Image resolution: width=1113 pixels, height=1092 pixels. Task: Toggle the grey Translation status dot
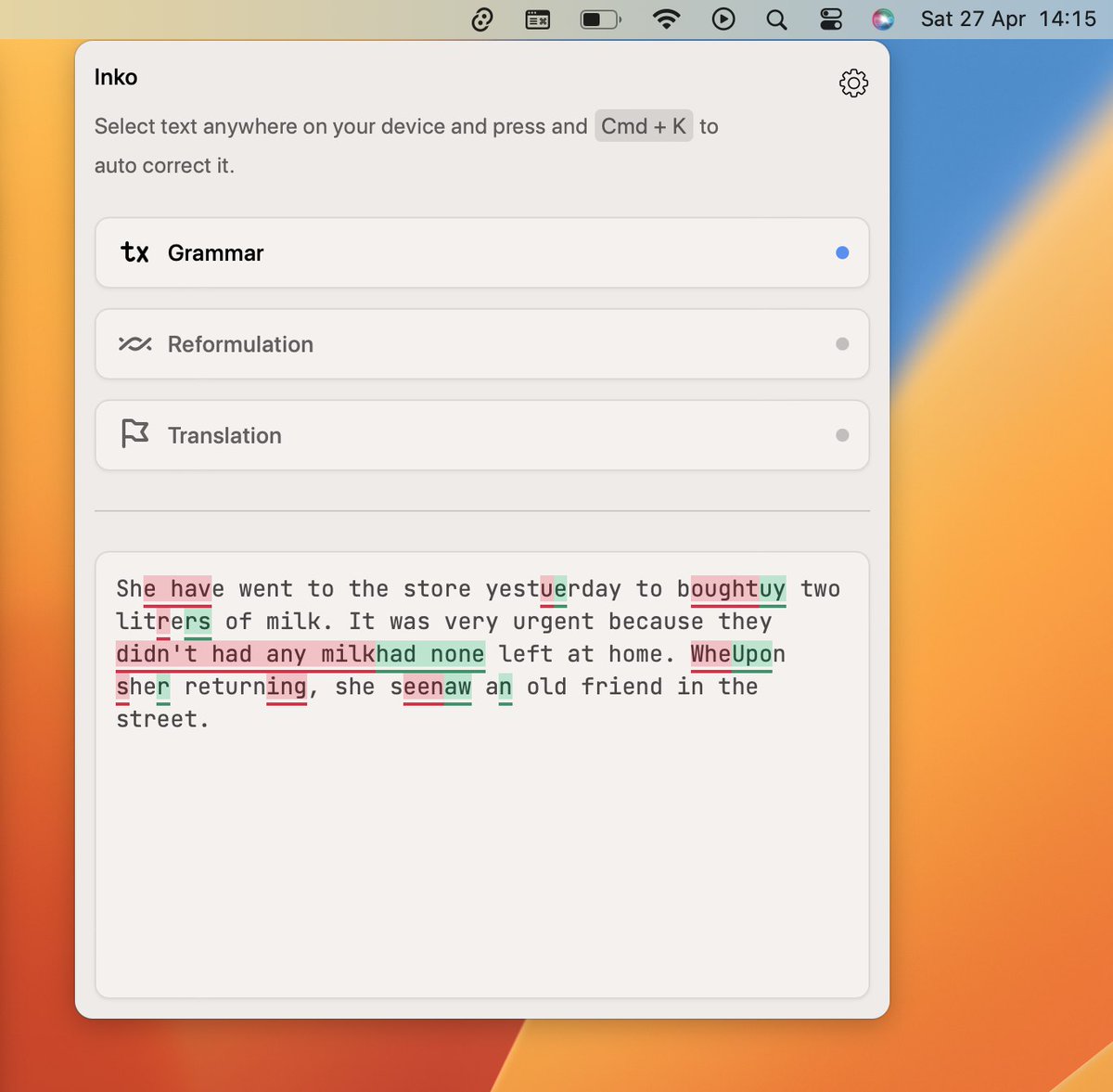point(842,435)
